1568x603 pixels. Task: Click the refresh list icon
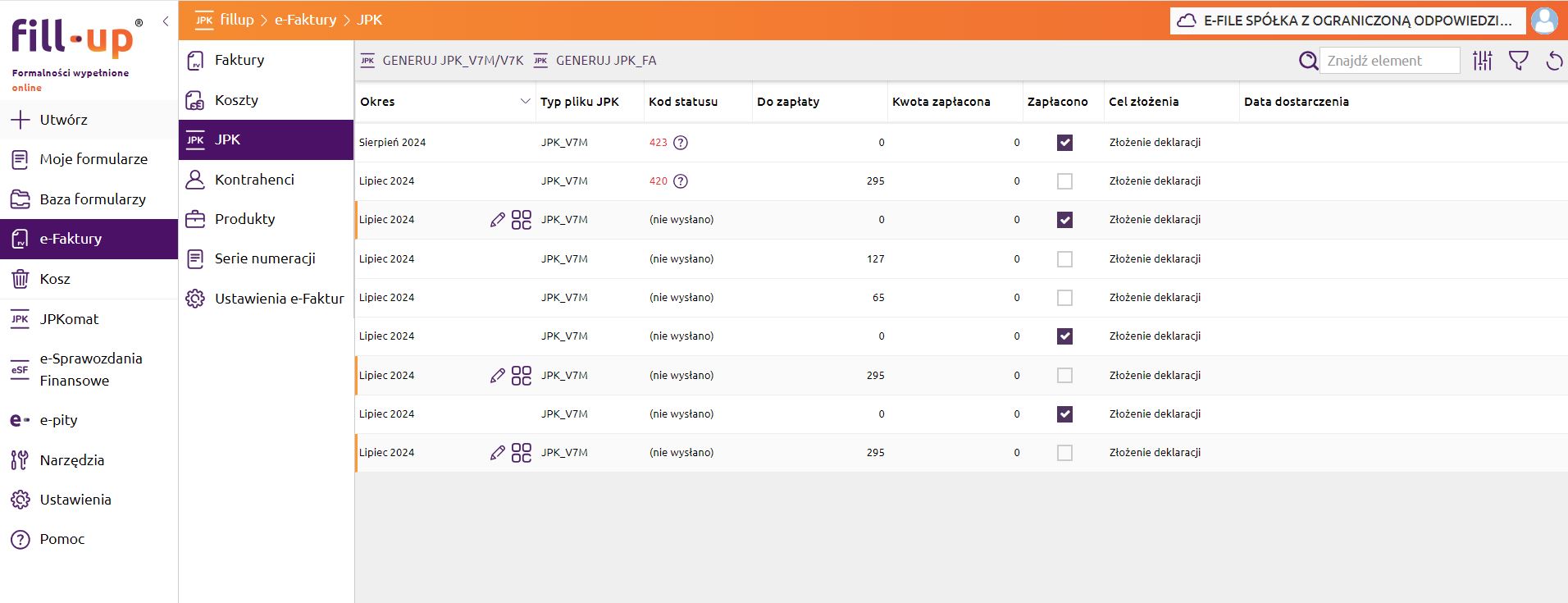(1553, 61)
